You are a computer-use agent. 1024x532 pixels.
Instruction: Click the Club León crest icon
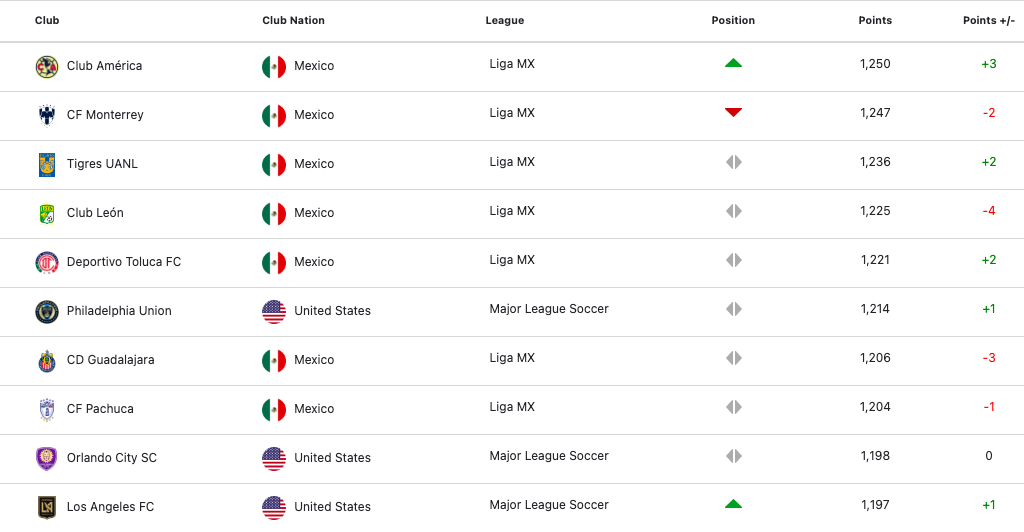tap(47, 213)
